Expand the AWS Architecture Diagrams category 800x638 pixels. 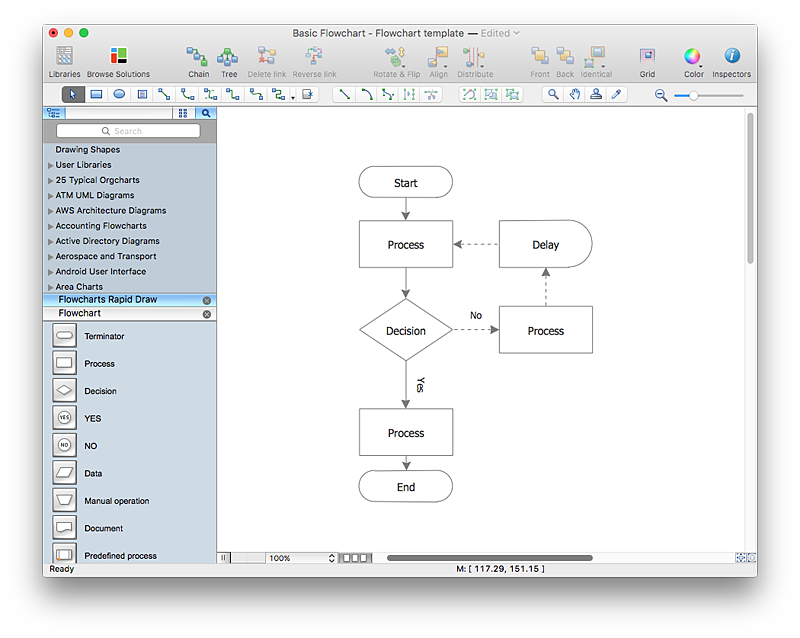[110, 211]
